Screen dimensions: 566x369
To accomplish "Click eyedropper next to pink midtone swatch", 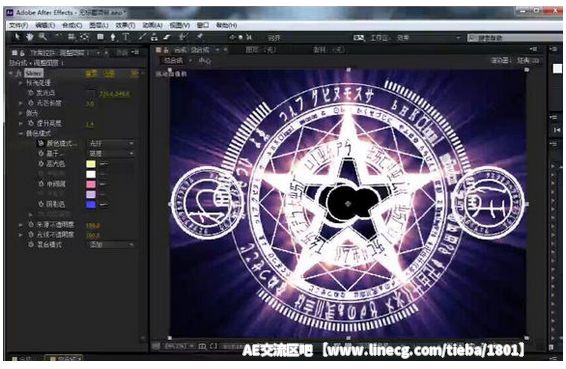I will [104, 184].
